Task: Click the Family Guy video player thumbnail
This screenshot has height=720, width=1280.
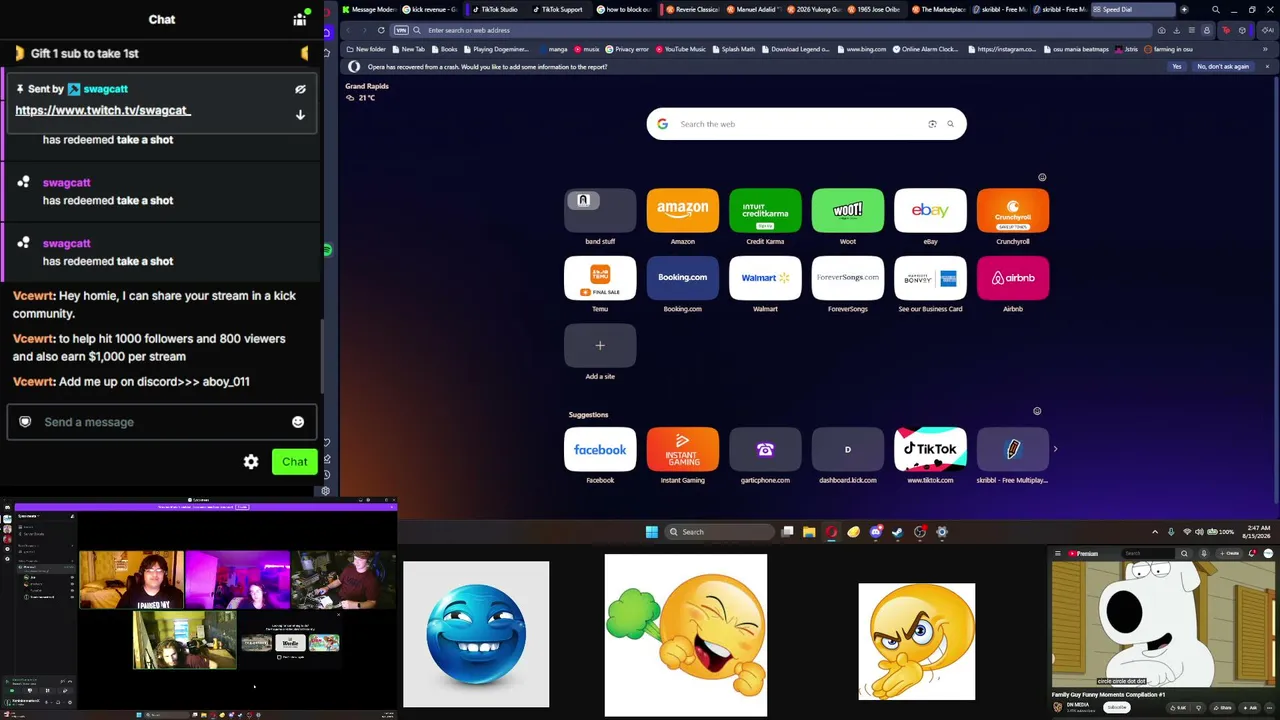Action: coord(1165,624)
